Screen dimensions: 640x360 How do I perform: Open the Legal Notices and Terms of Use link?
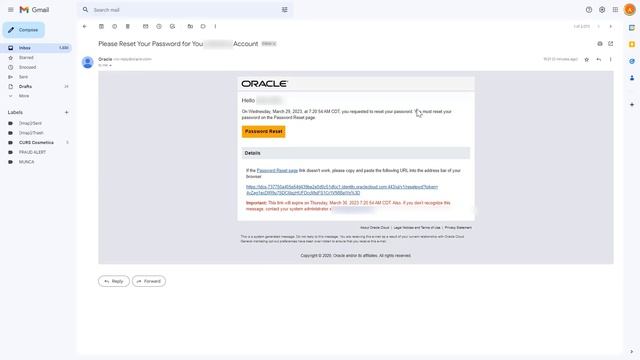[417, 228]
